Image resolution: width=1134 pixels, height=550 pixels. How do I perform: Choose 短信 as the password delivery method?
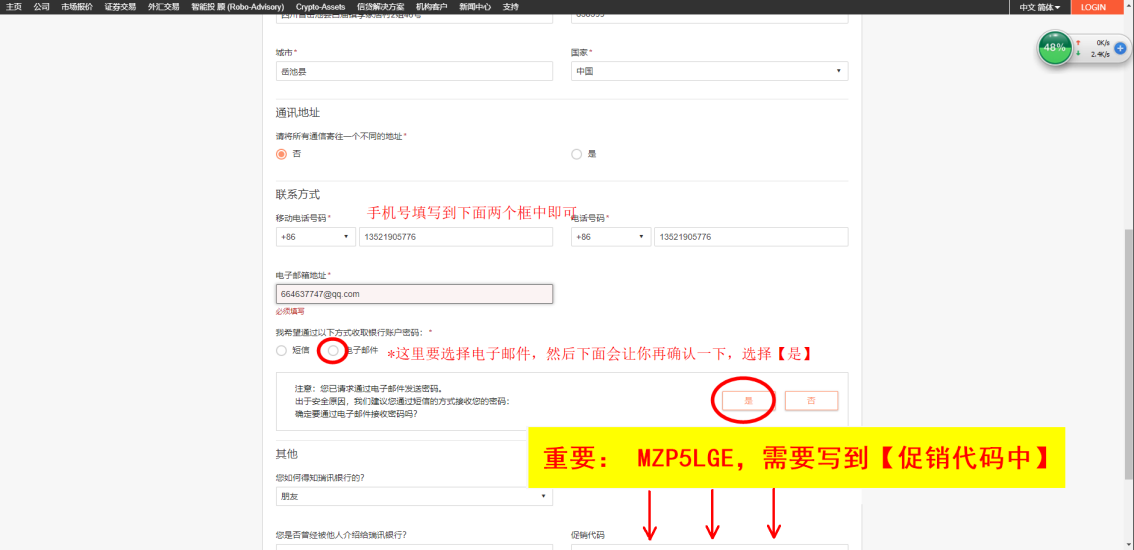coord(281,350)
